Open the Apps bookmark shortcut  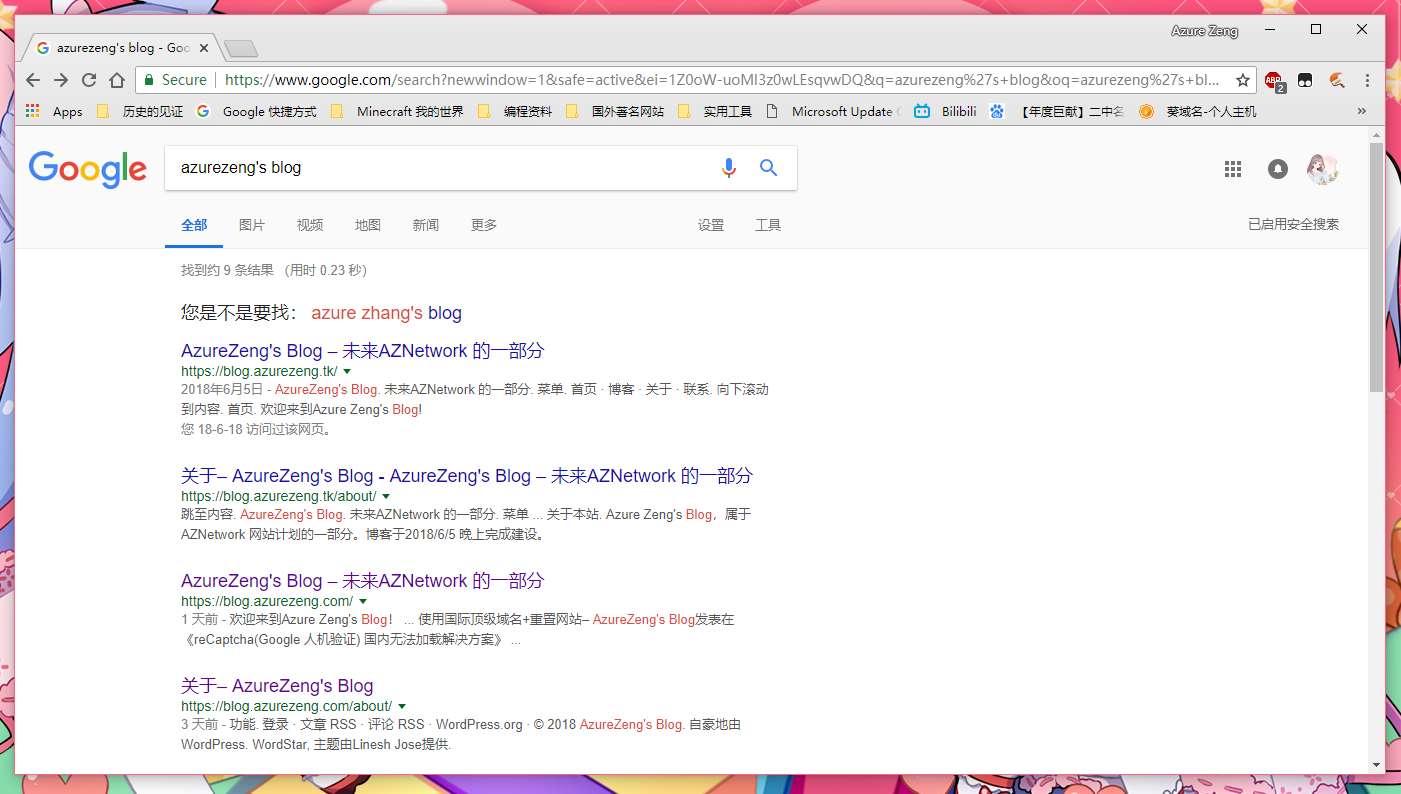pos(54,111)
